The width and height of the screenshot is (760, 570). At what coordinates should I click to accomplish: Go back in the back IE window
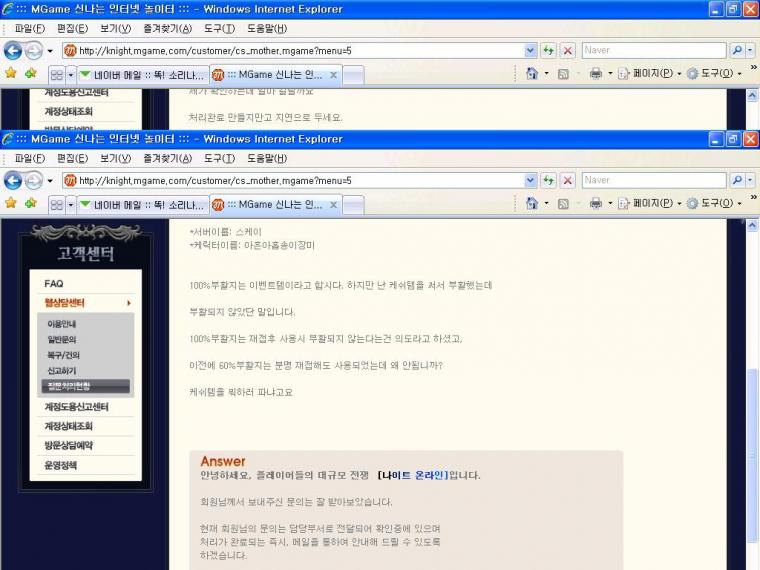(x=13, y=50)
